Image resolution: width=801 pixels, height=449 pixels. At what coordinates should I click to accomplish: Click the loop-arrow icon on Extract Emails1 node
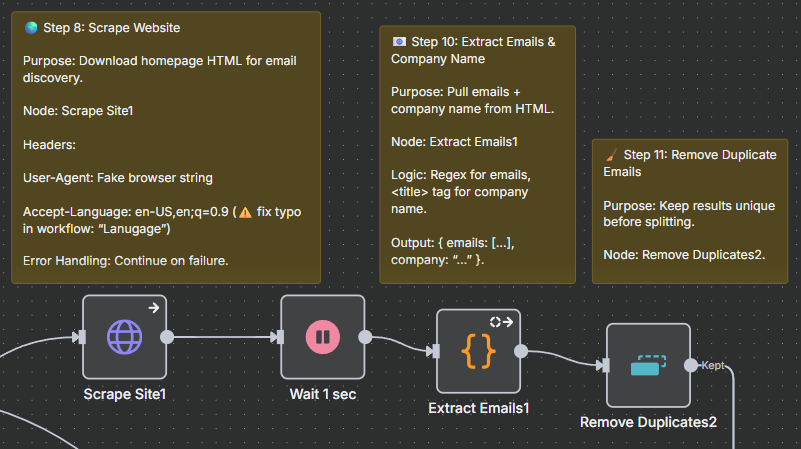pyautogui.click(x=501, y=322)
